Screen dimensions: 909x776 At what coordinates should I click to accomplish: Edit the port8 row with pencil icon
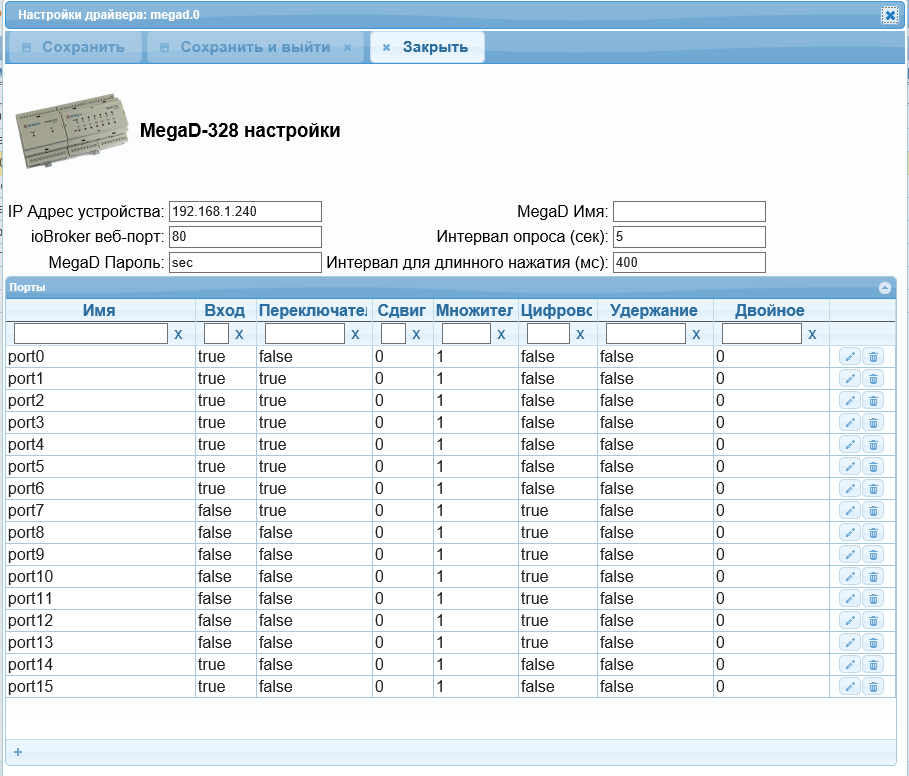point(849,533)
